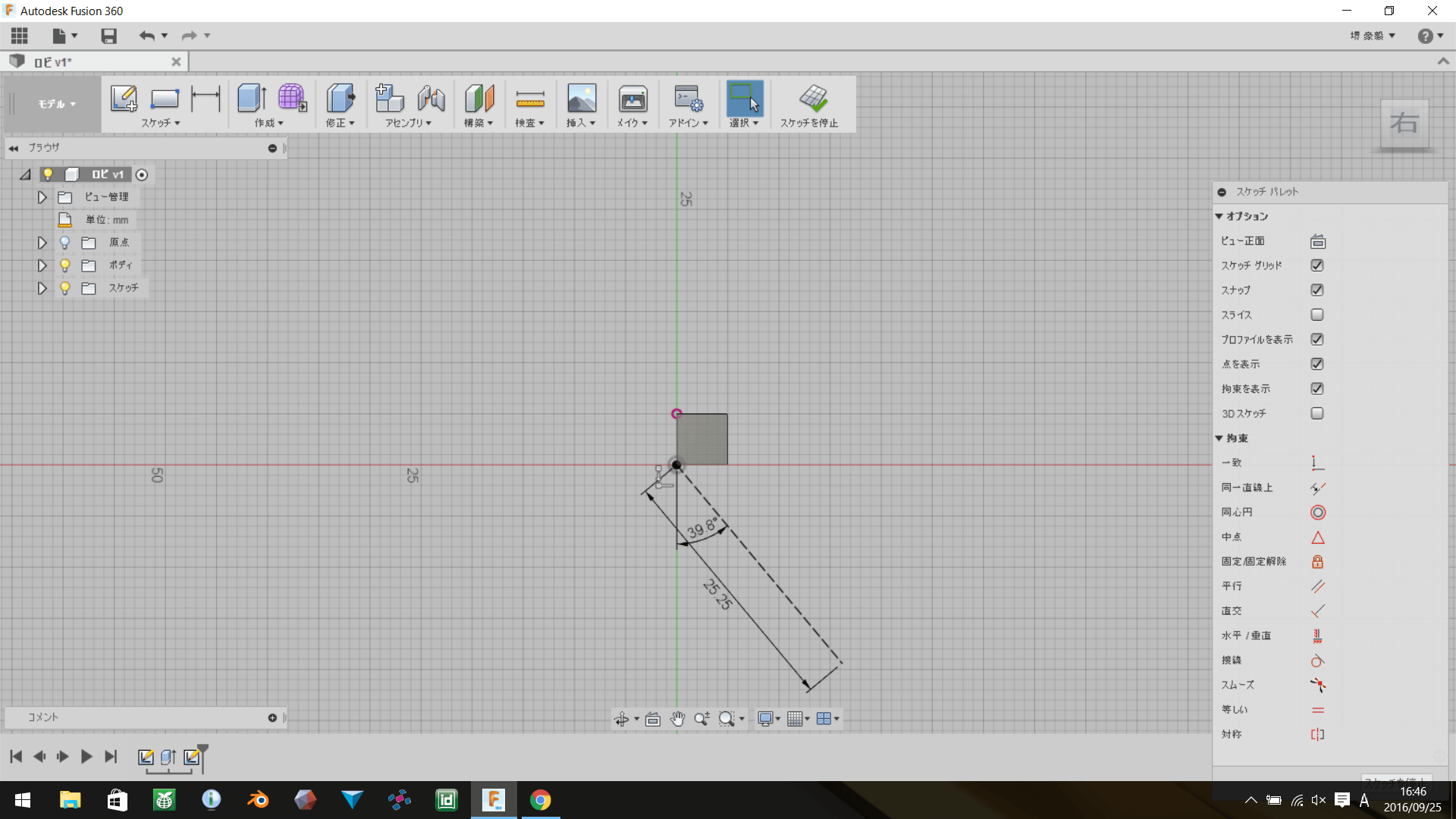
Task: Enable the Slice checkbox
Action: [1317, 315]
